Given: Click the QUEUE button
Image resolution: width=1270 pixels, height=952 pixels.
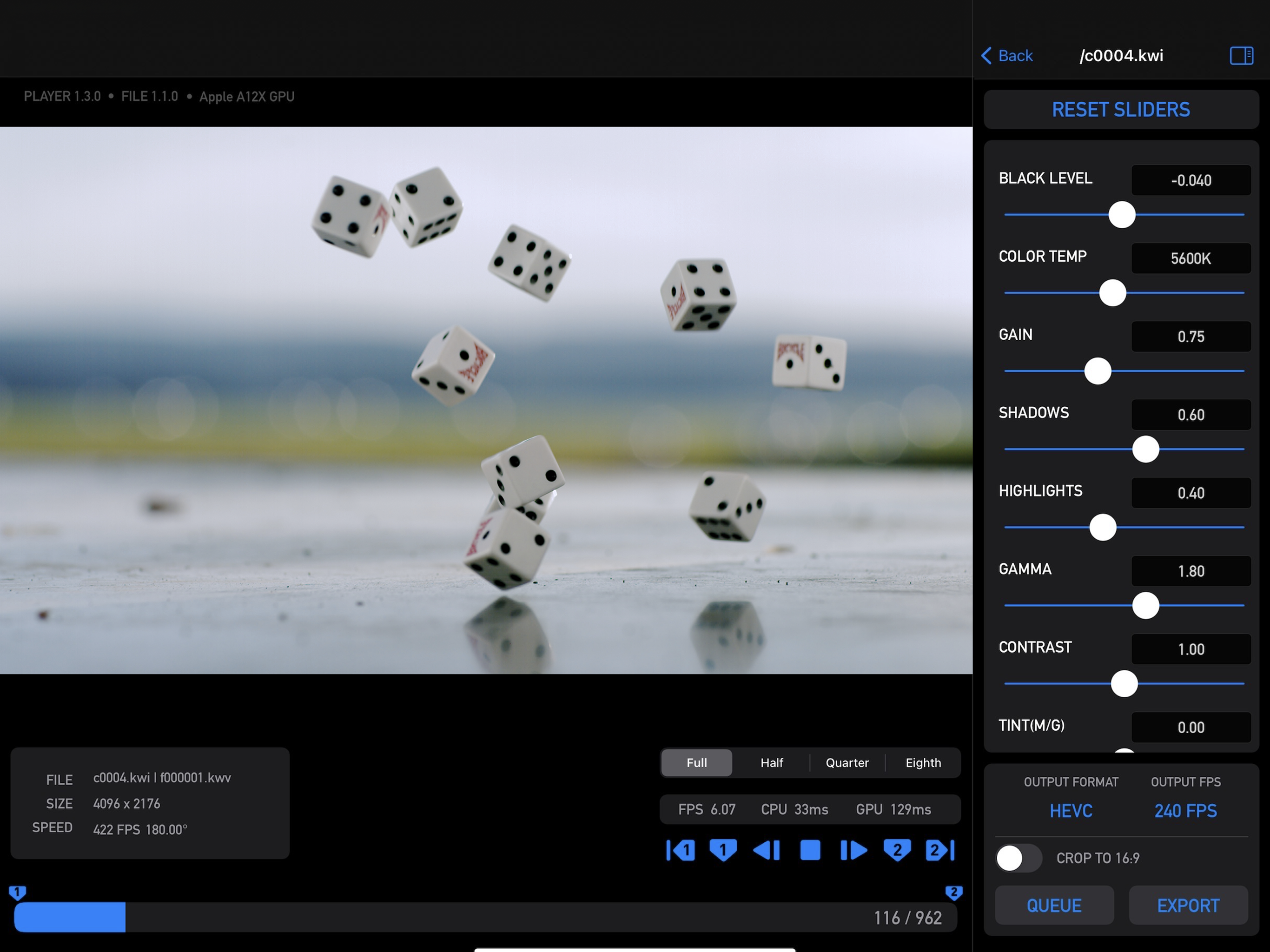Looking at the screenshot, I should pos(1054,906).
